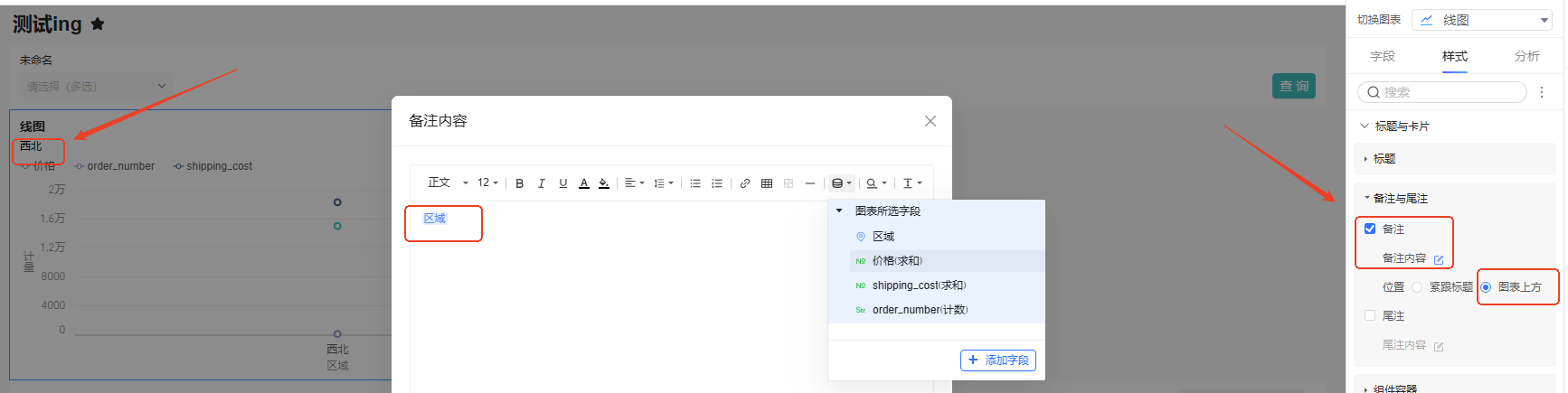The height and width of the screenshot is (393, 1568).
Task: Open the font size 12 dropdown
Action: tap(487, 183)
